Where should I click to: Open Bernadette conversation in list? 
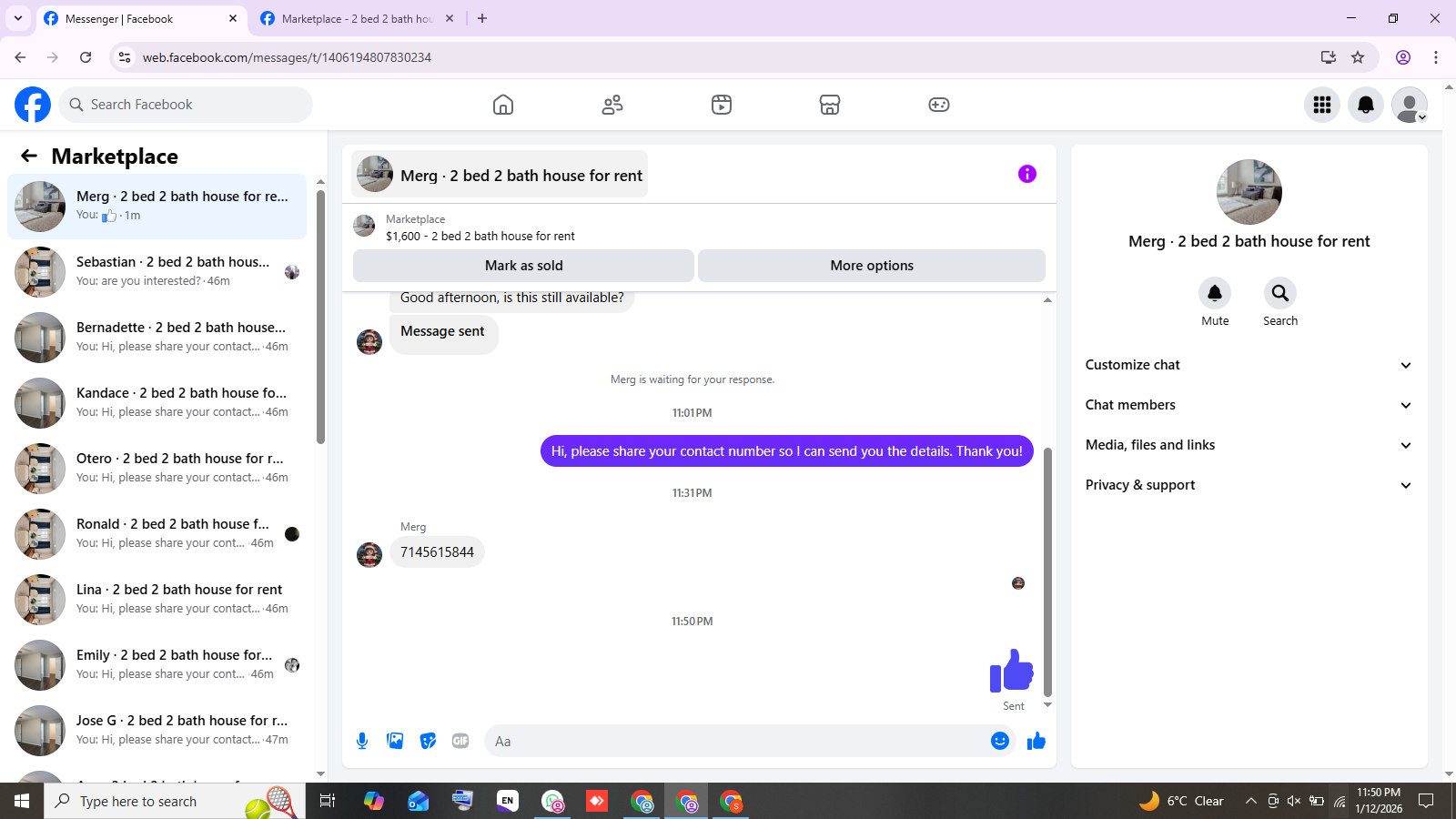tap(157, 338)
